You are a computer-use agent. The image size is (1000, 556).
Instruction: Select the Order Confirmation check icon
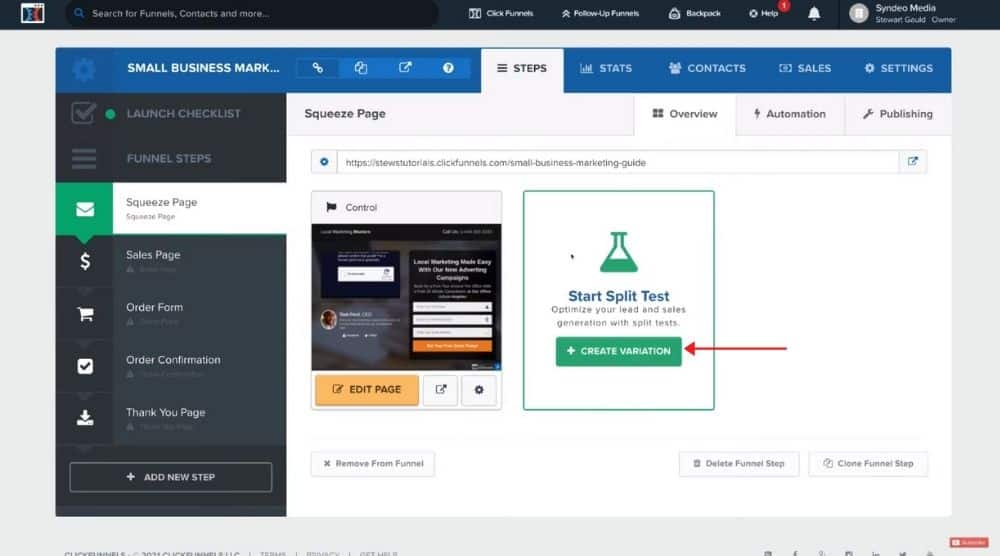85,366
